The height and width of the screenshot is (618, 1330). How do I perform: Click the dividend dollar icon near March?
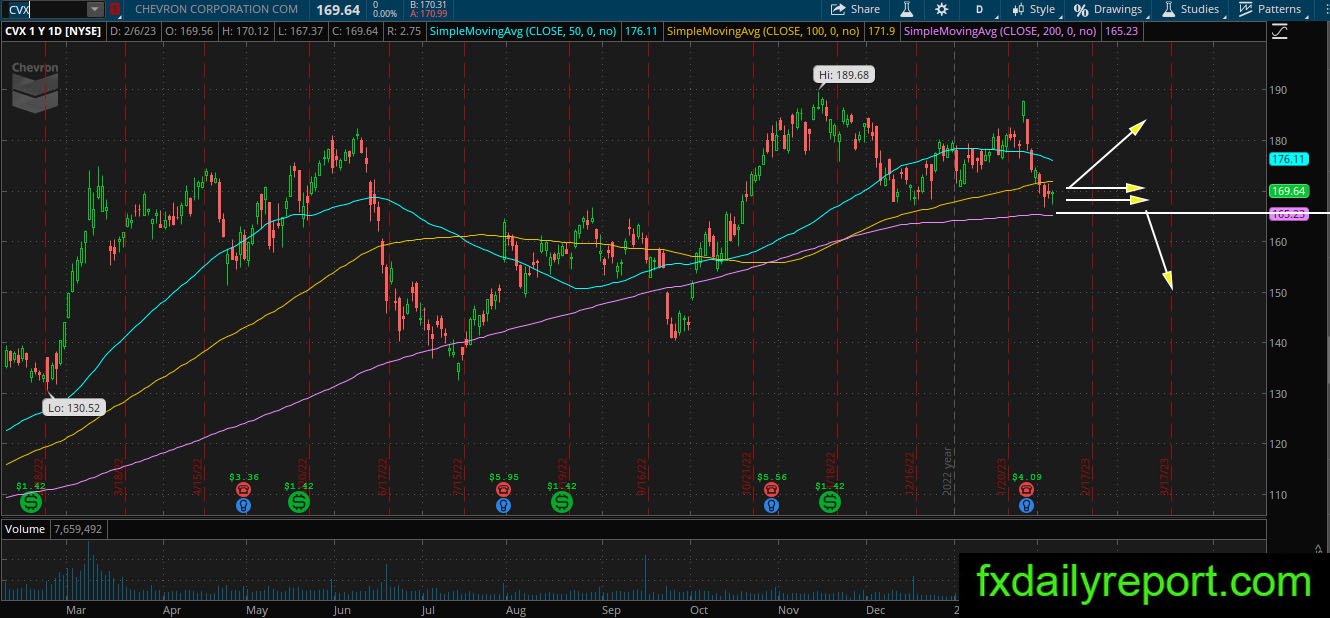31,502
